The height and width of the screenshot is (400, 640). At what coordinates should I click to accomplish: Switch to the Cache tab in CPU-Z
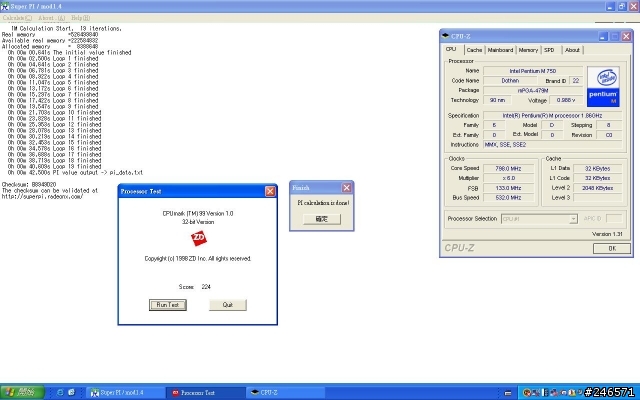pyautogui.click(x=474, y=49)
